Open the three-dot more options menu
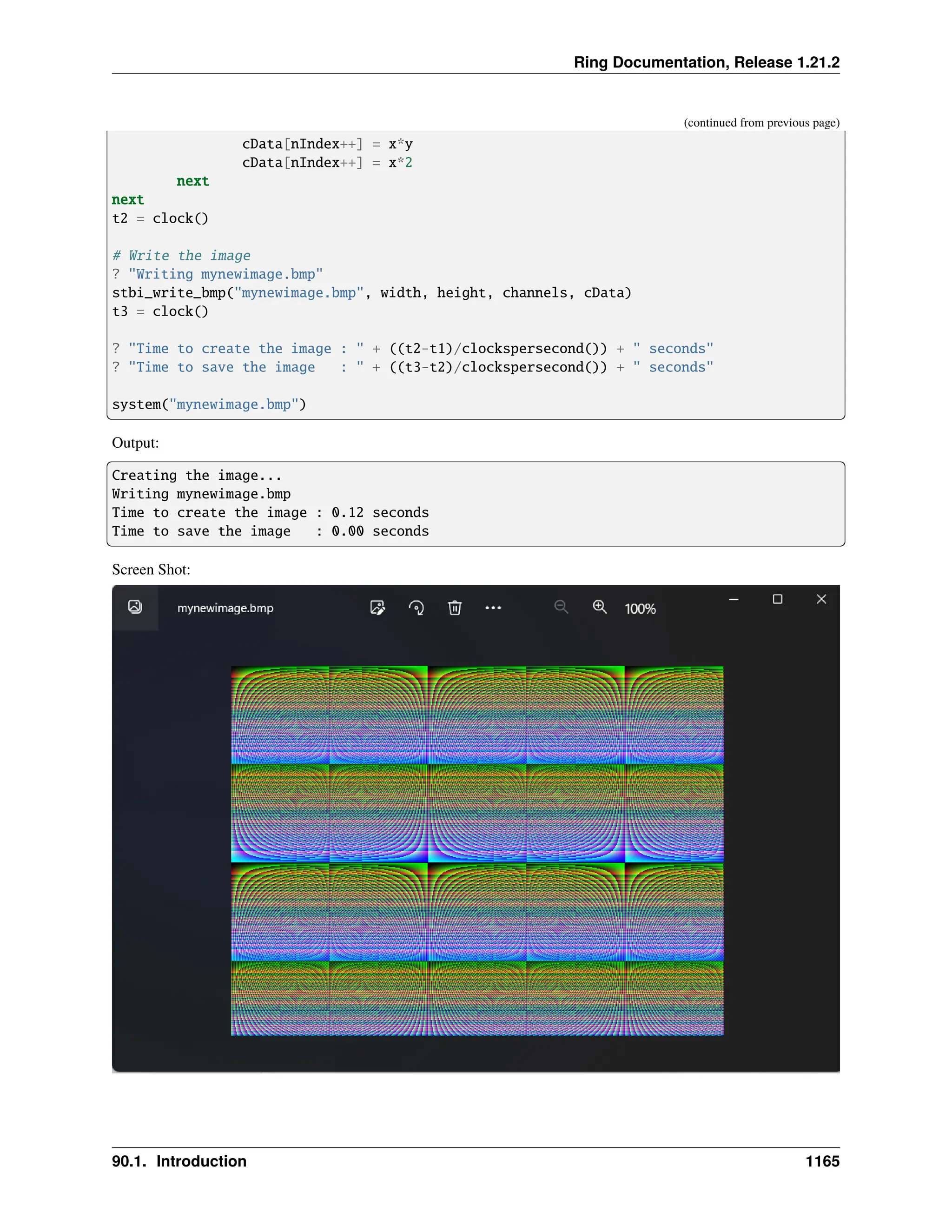The image size is (952, 1232). [x=493, y=608]
